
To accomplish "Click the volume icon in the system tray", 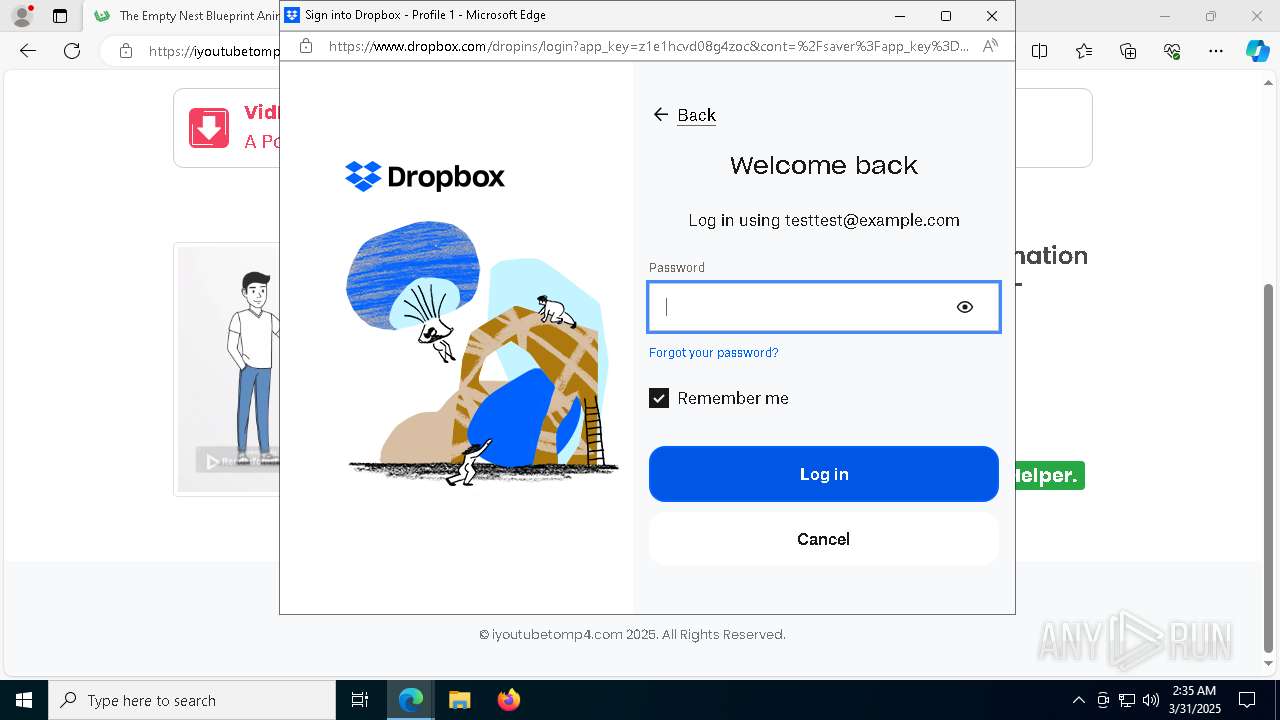I will point(1151,700).
